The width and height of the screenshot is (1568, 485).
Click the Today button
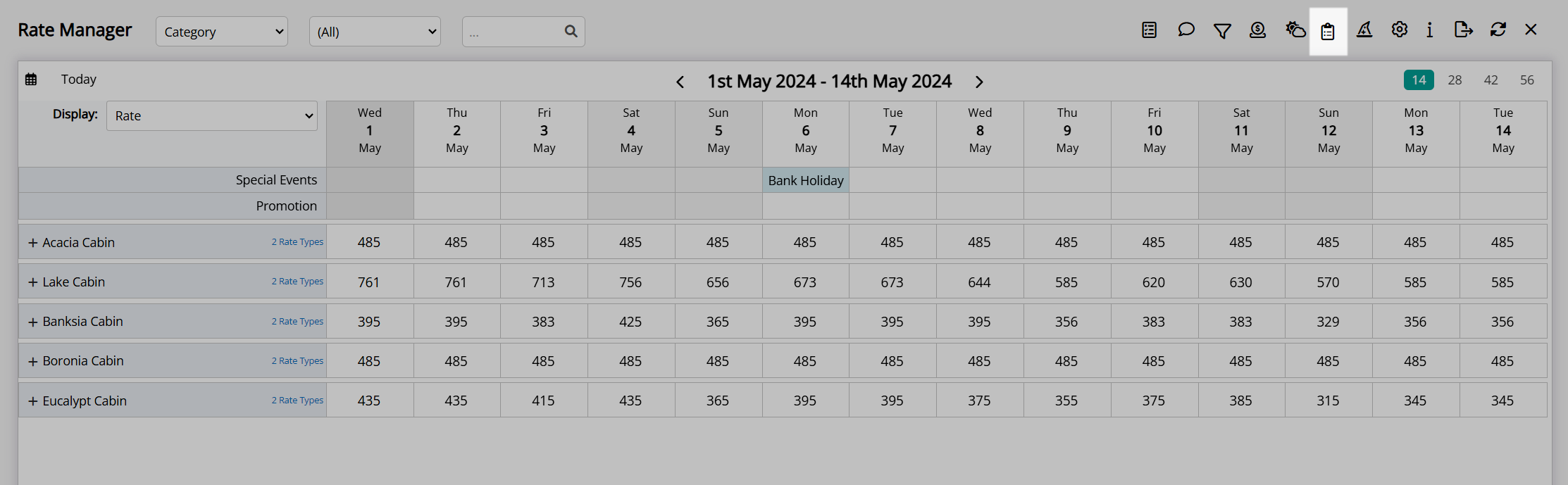click(x=78, y=80)
